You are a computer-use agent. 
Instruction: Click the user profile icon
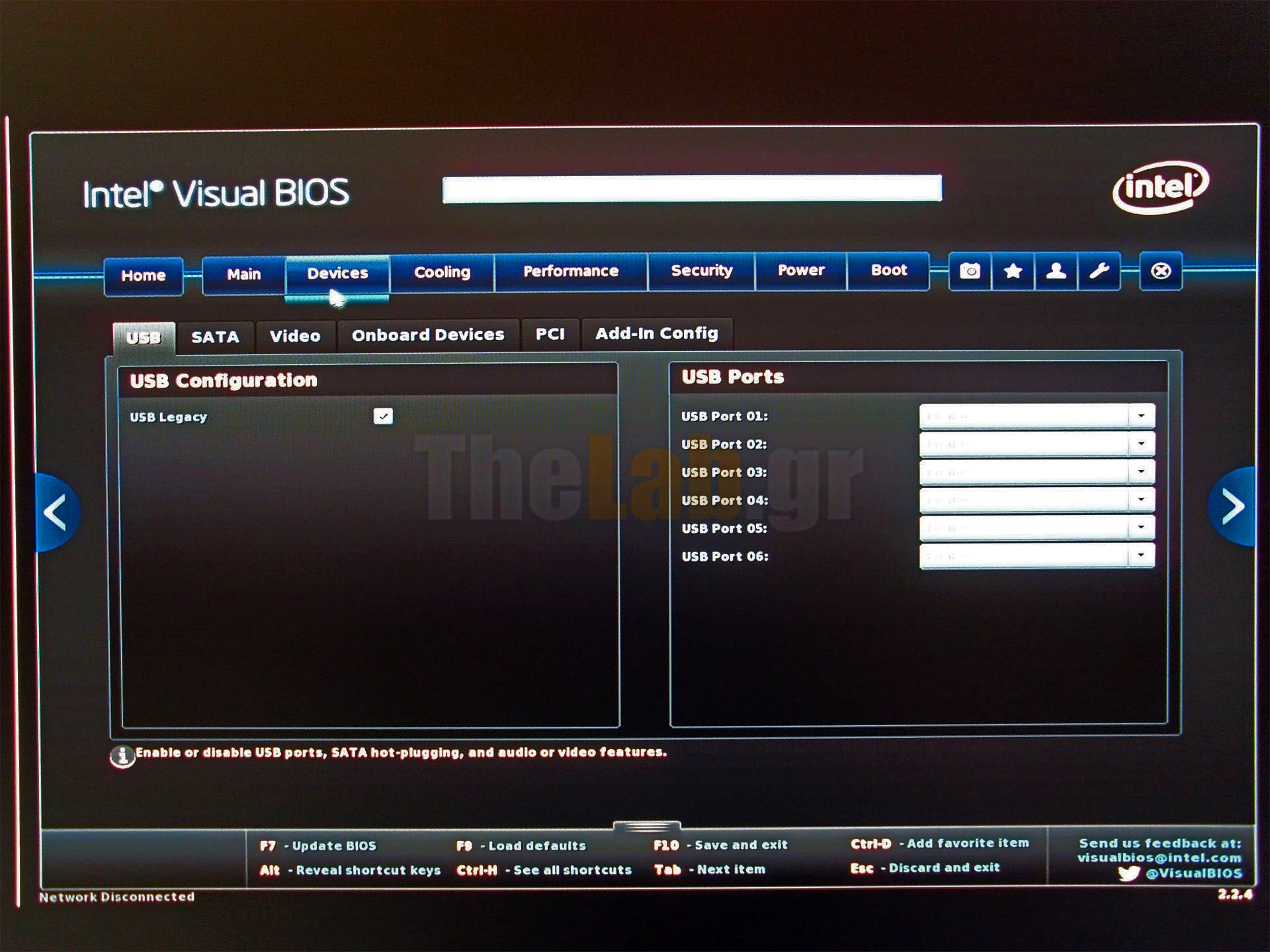(1056, 271)
